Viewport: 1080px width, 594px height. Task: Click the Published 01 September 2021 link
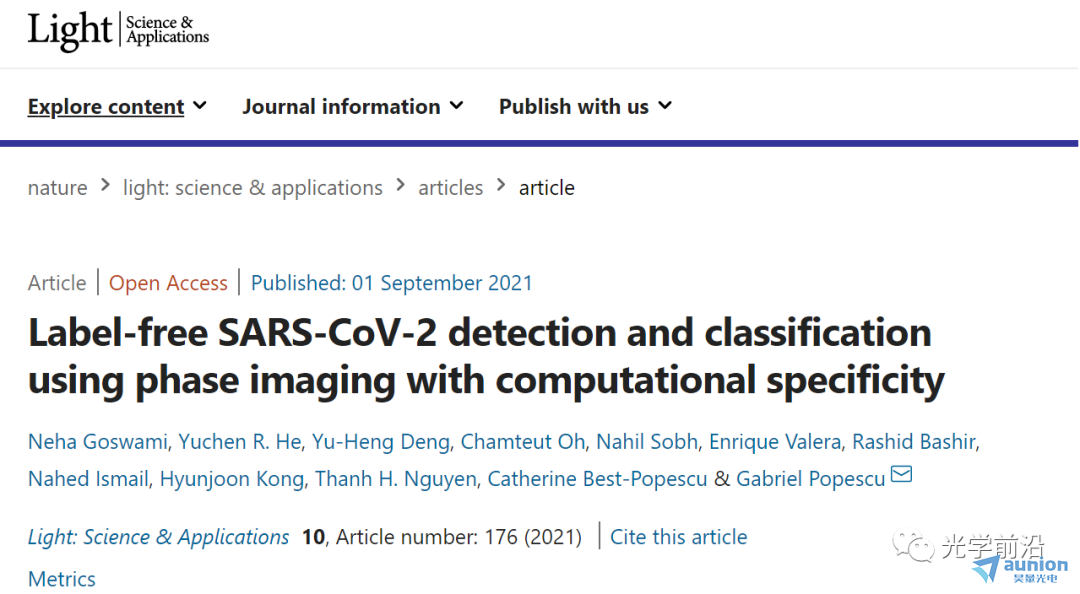pos(391,283)
